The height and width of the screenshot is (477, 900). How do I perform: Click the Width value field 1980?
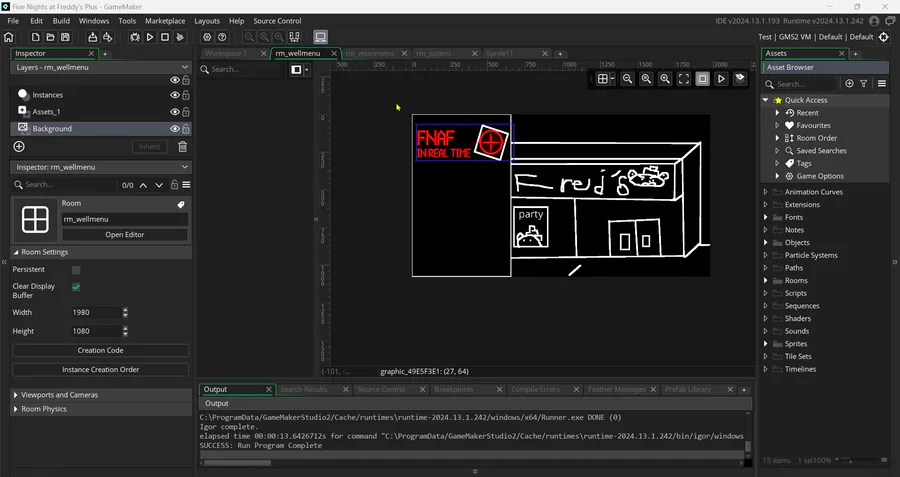[x=96, y=313]
